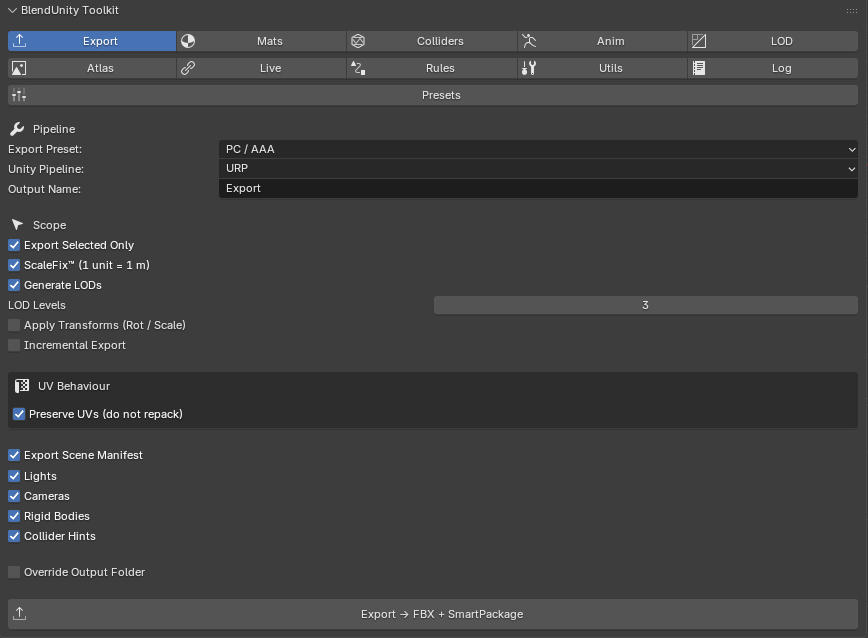The width and height of the screenshot is (868, 638).
Task: Collapse the BlendUnity Toolkit panel
Action: [x=12, y=11]
